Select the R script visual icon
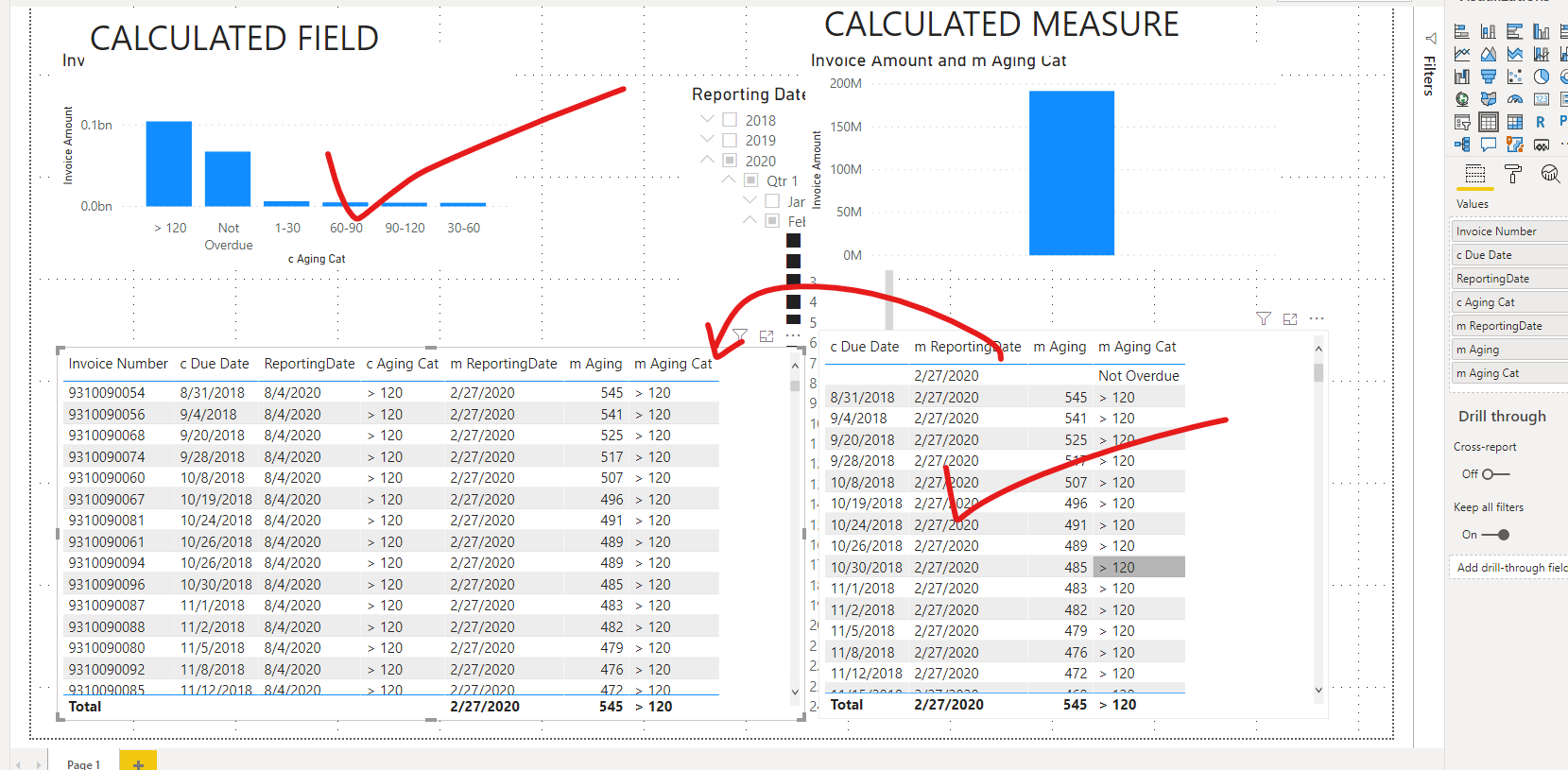 click(x=1542, y=122)
